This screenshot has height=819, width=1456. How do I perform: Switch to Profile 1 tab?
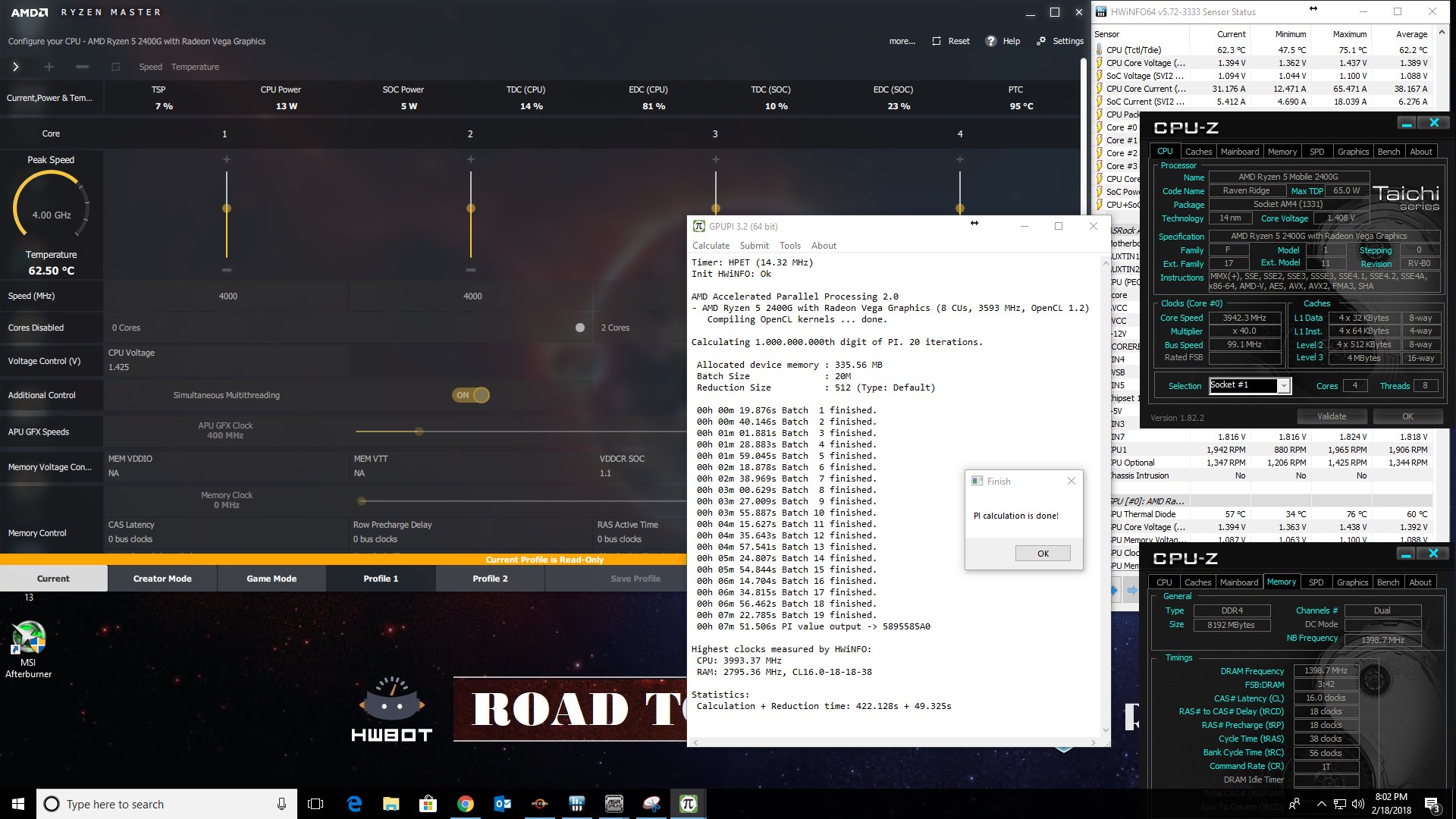[381, 579]
